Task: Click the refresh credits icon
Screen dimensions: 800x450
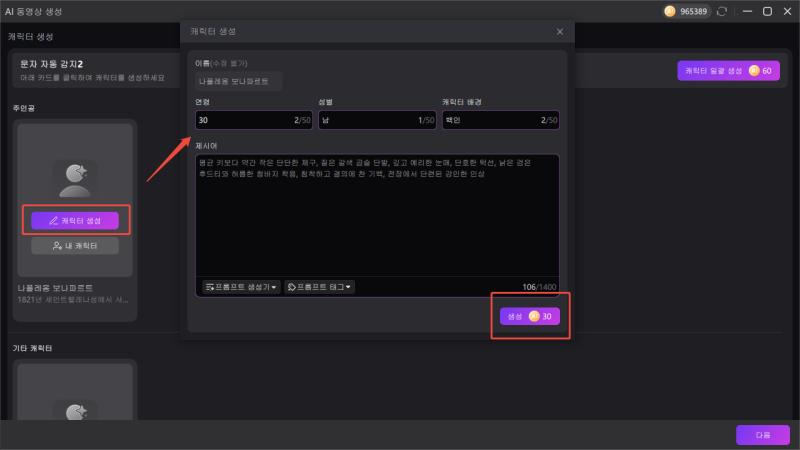Action: 721,11
